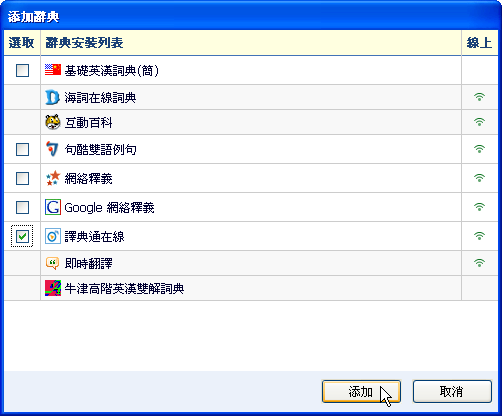Click the online signal icon for 句酷雙語例句
The width and height of the screenshot is (502, 416).
[479, 149]
